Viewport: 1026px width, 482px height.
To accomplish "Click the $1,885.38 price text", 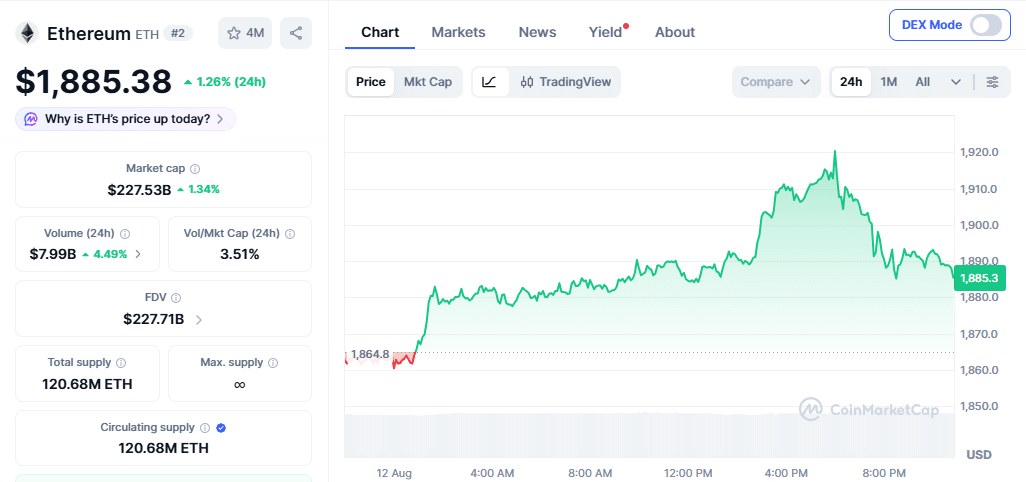I will pyautogui.click(x=94, y=82).
